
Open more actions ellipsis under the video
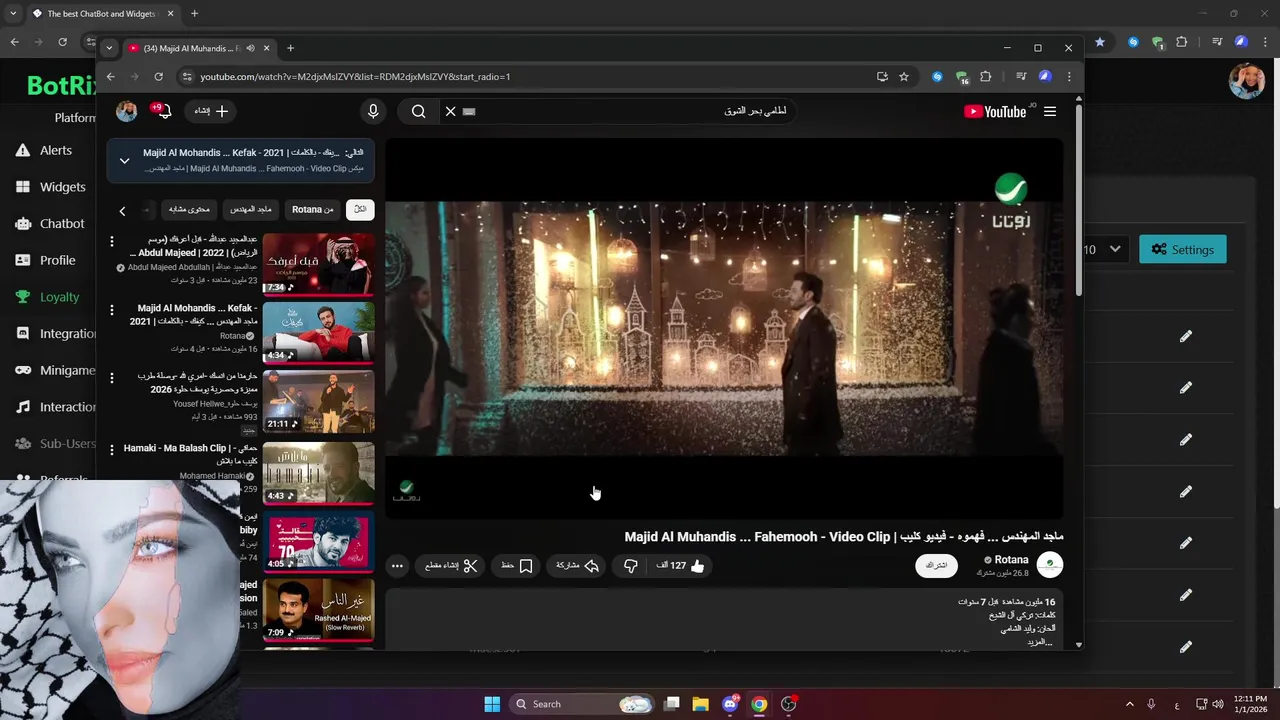point(397,566)
